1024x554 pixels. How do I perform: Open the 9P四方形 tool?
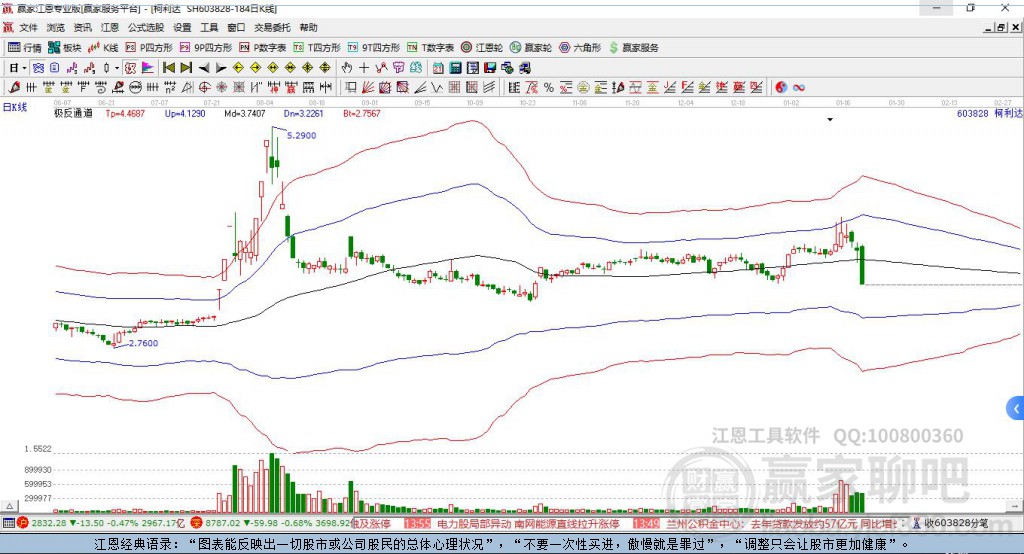206,48
